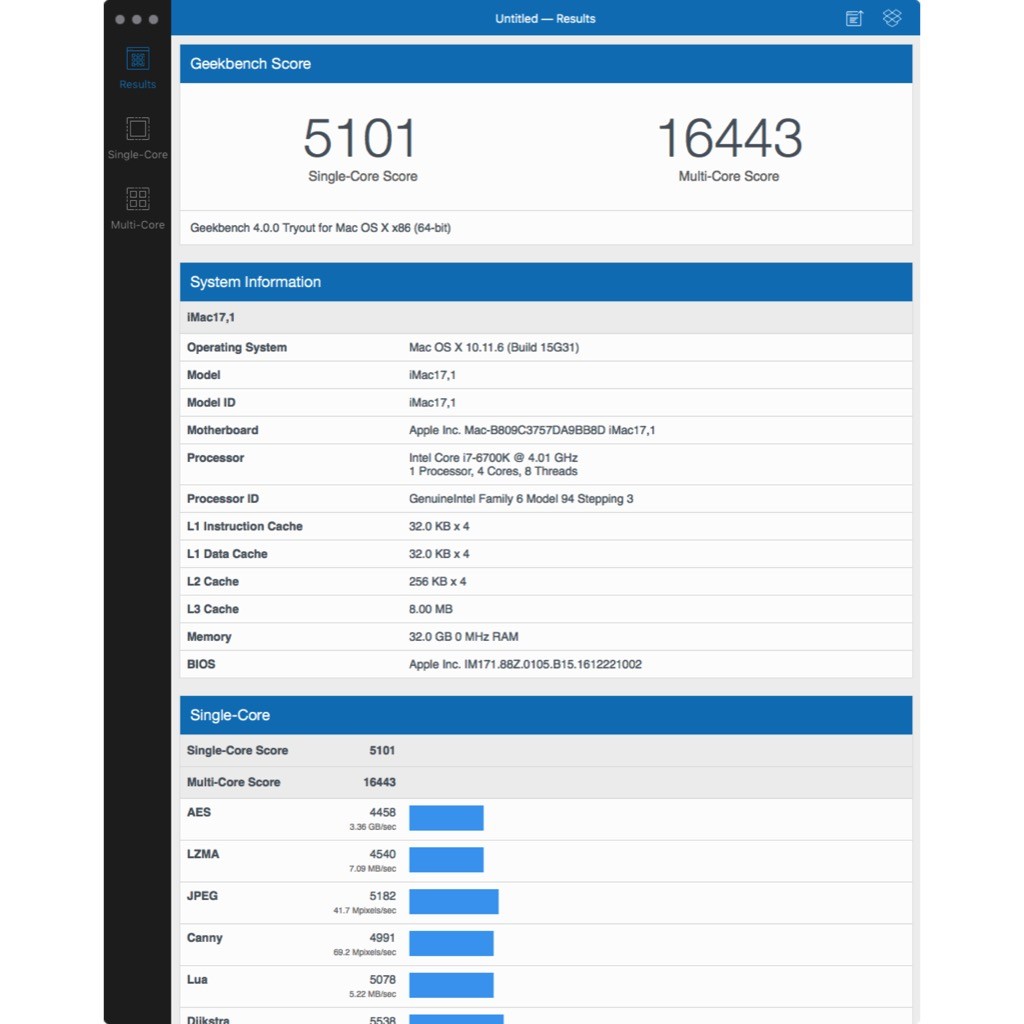
Task: Click the Canny score bar
Action: click(451, 943)
